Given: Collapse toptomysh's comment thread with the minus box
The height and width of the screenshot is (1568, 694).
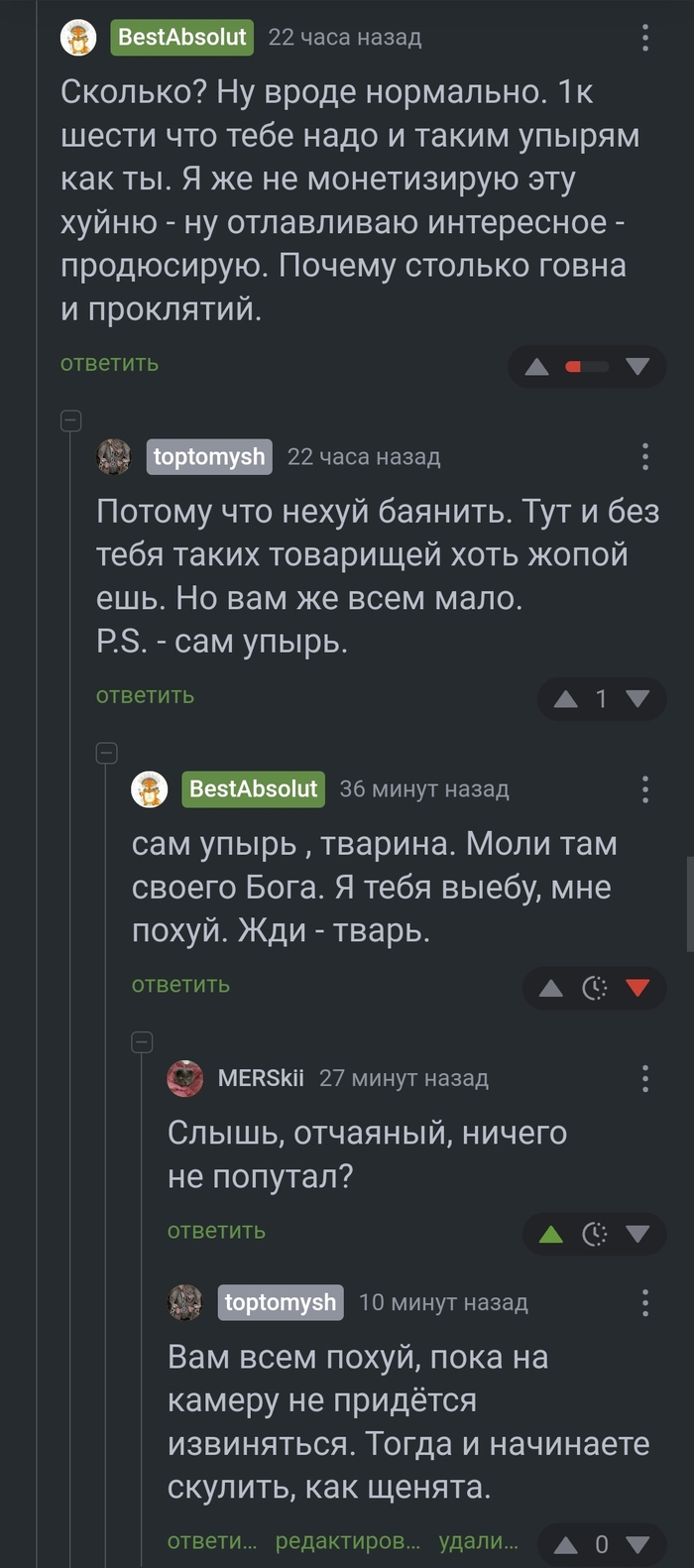Looking at the screenshot, I should click(x=70, y=421).
